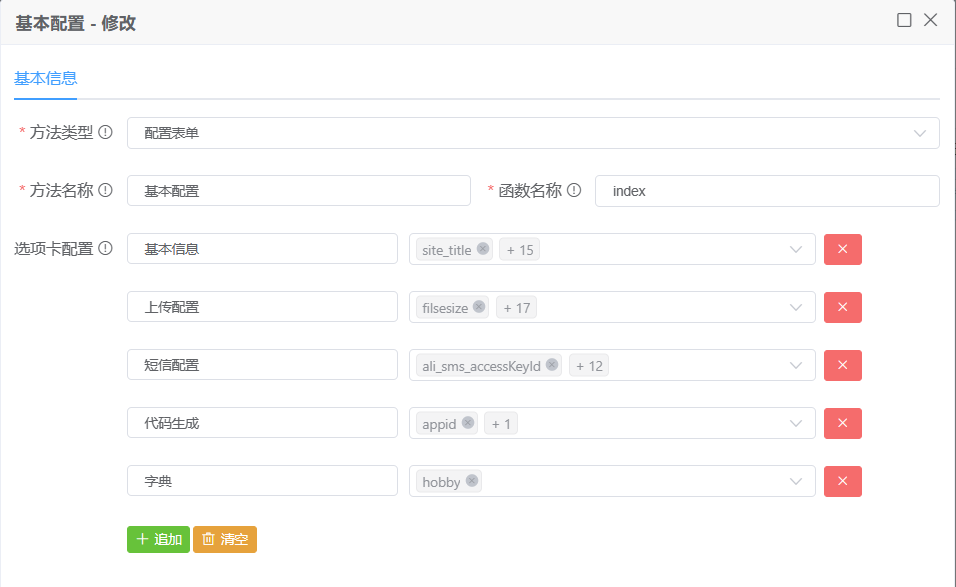Click the orange 清空 button
956x587 pixels.
click(225, 539)
